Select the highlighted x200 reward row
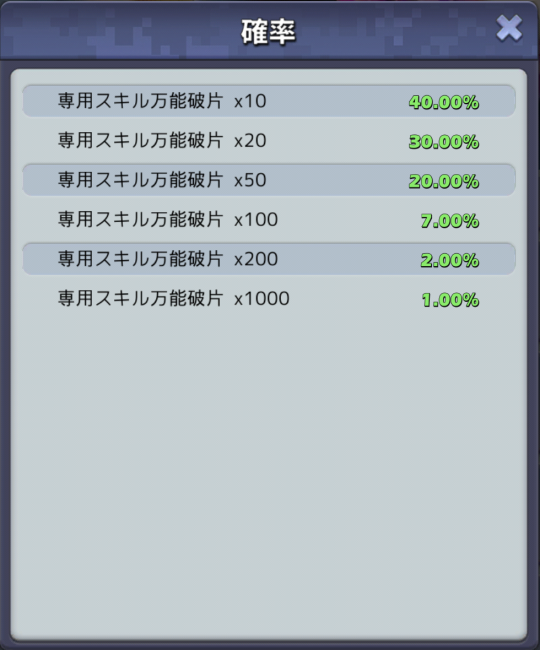This screenshot has height=650, width=540. point(269,259)
